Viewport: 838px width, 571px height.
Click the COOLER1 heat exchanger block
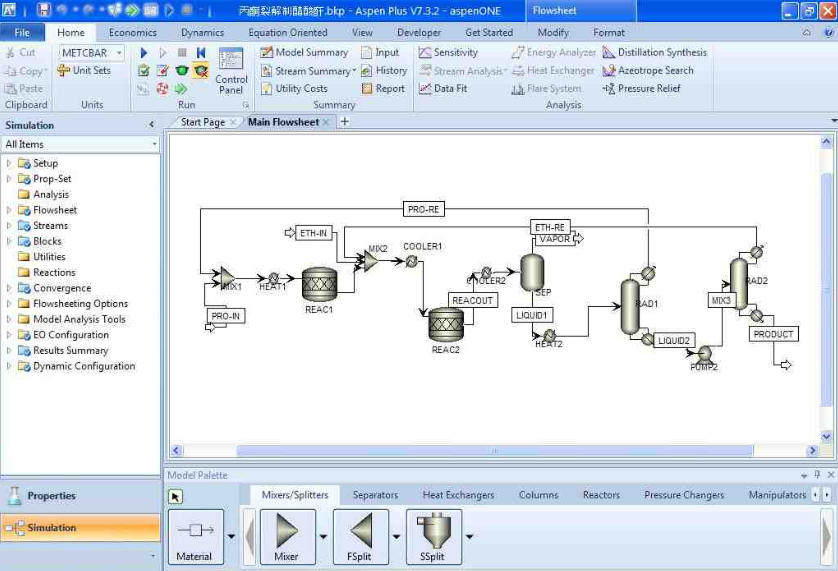(411, 261)
